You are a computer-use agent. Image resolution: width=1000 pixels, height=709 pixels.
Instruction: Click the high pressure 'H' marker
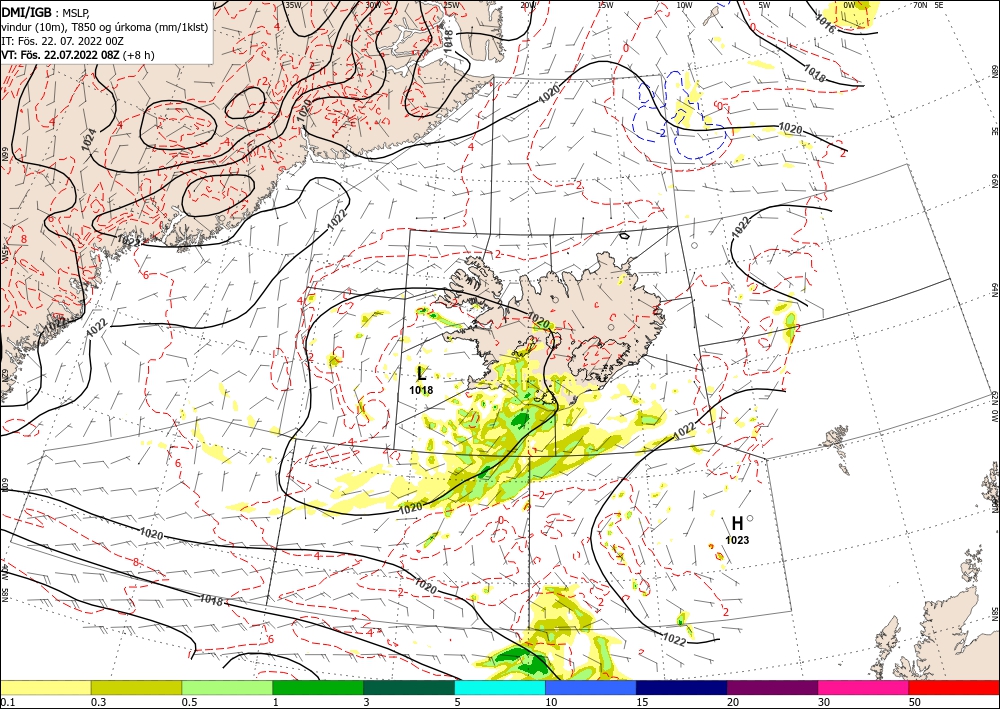737,524
